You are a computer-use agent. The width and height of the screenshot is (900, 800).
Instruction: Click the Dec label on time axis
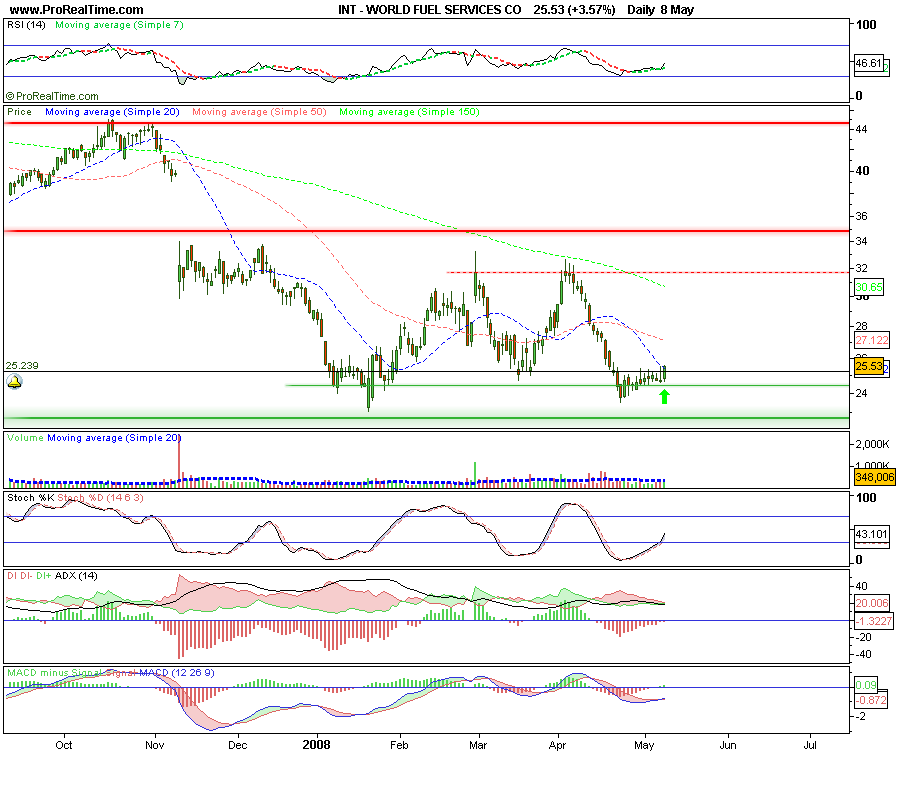click(238, 745)
